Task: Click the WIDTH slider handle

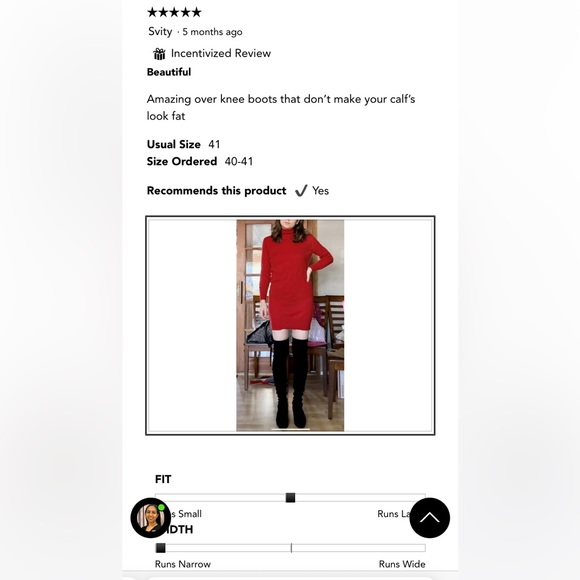Action: tap(161, 548)
